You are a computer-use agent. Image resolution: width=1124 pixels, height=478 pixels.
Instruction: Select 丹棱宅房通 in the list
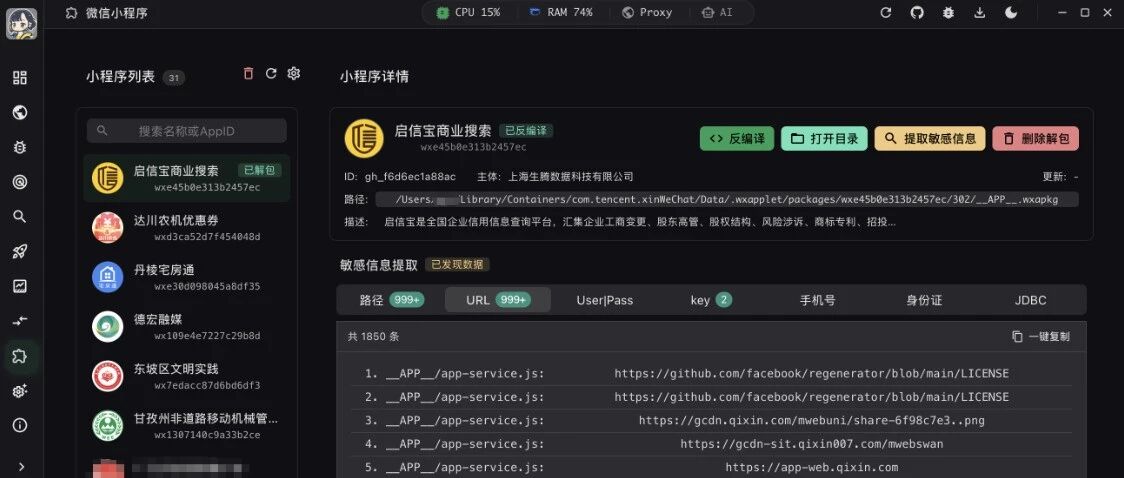tap(186, 277)
